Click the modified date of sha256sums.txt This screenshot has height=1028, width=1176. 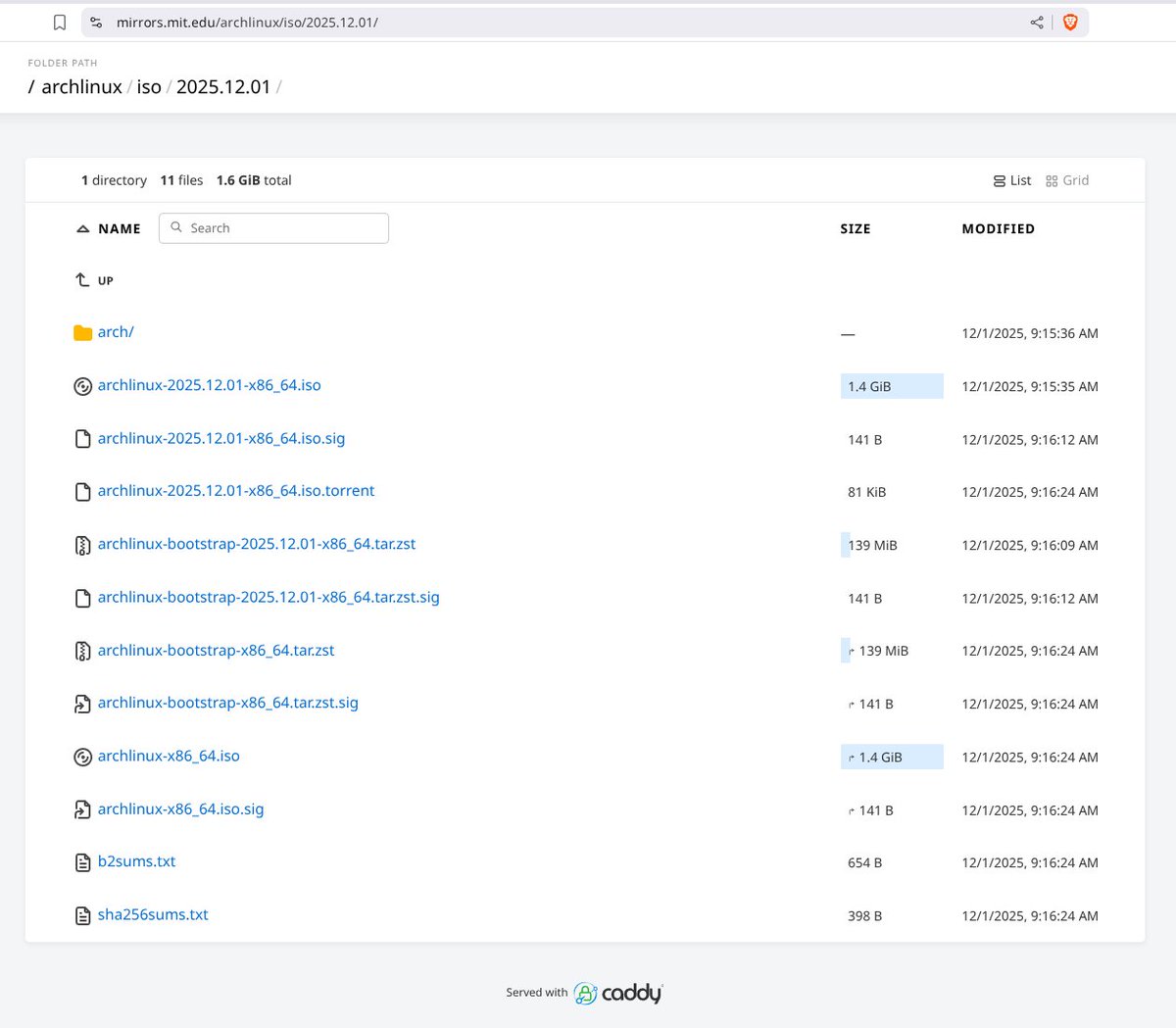pos(1030,915)
